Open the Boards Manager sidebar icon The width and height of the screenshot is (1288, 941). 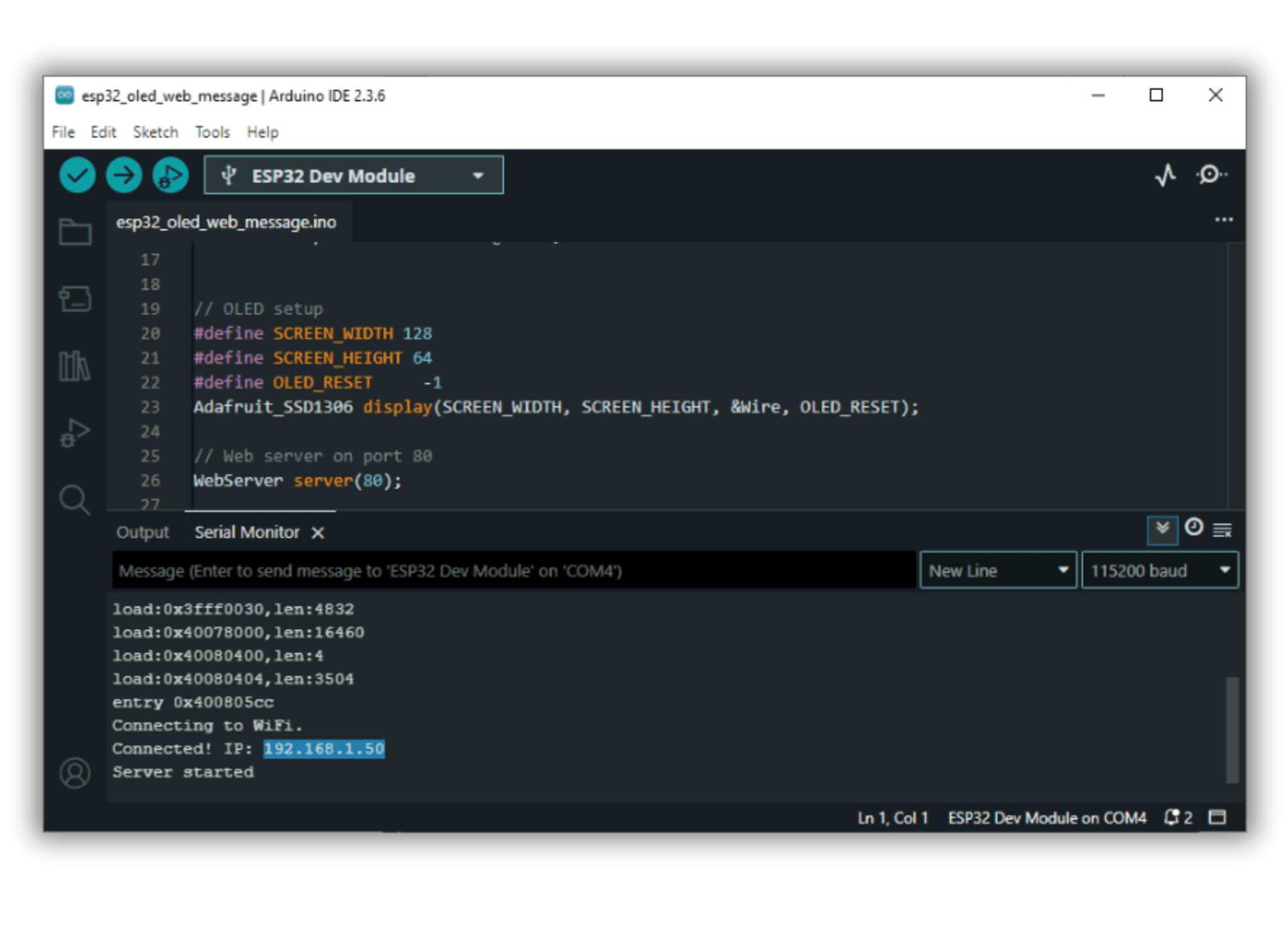point(75,299)
